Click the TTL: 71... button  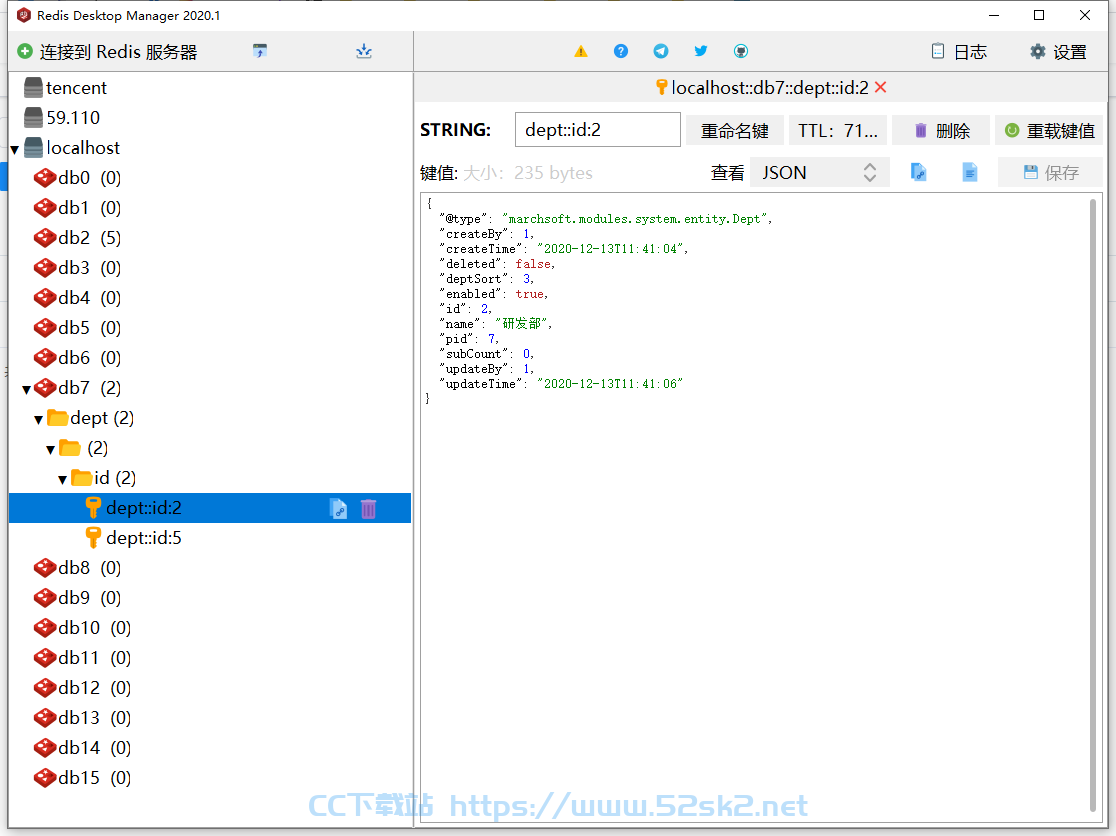pos(838,130)
